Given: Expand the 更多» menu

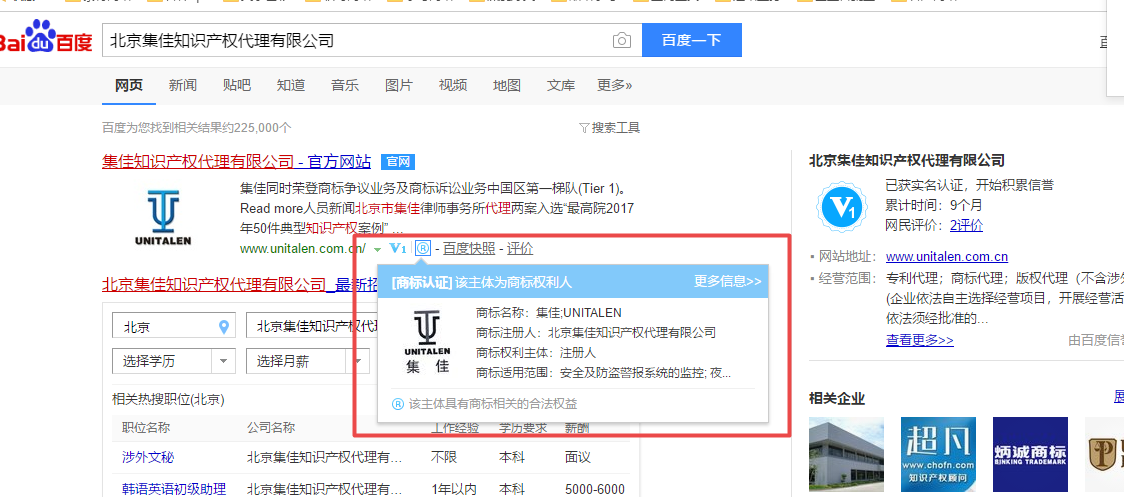Looking at the screenshot, I should pyautogui.click(x=615, y=85).
